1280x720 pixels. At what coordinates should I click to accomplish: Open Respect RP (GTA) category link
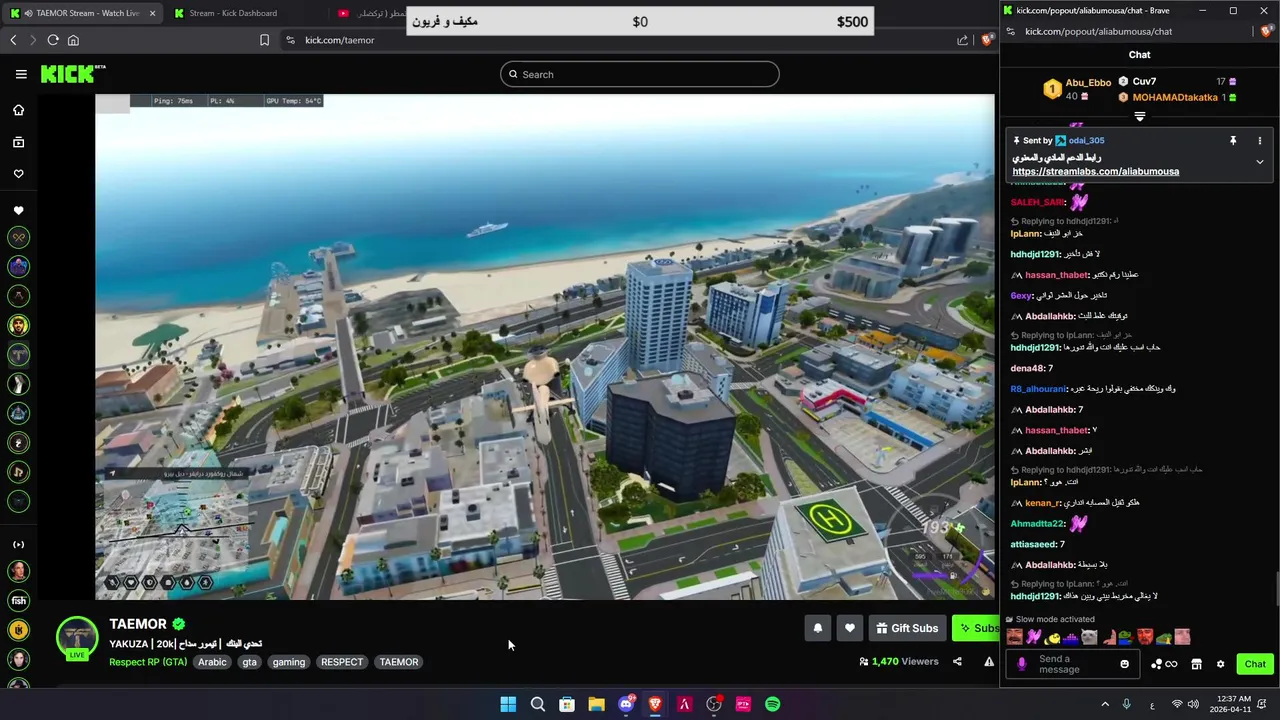tap(148, 662)
